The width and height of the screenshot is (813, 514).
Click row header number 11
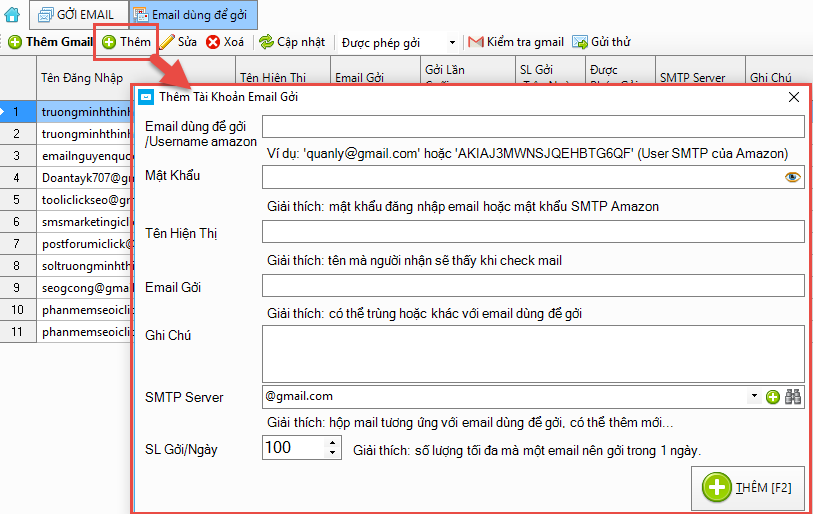pyautogui.click(x=18, y=332)
